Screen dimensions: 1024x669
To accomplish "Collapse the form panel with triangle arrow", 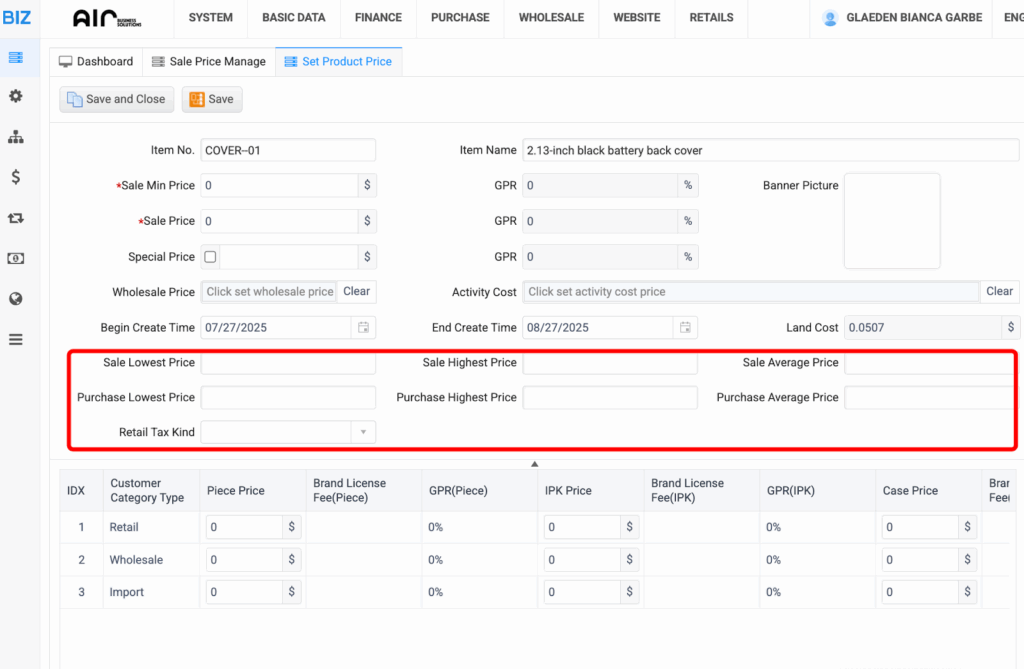I will [534, 464].
